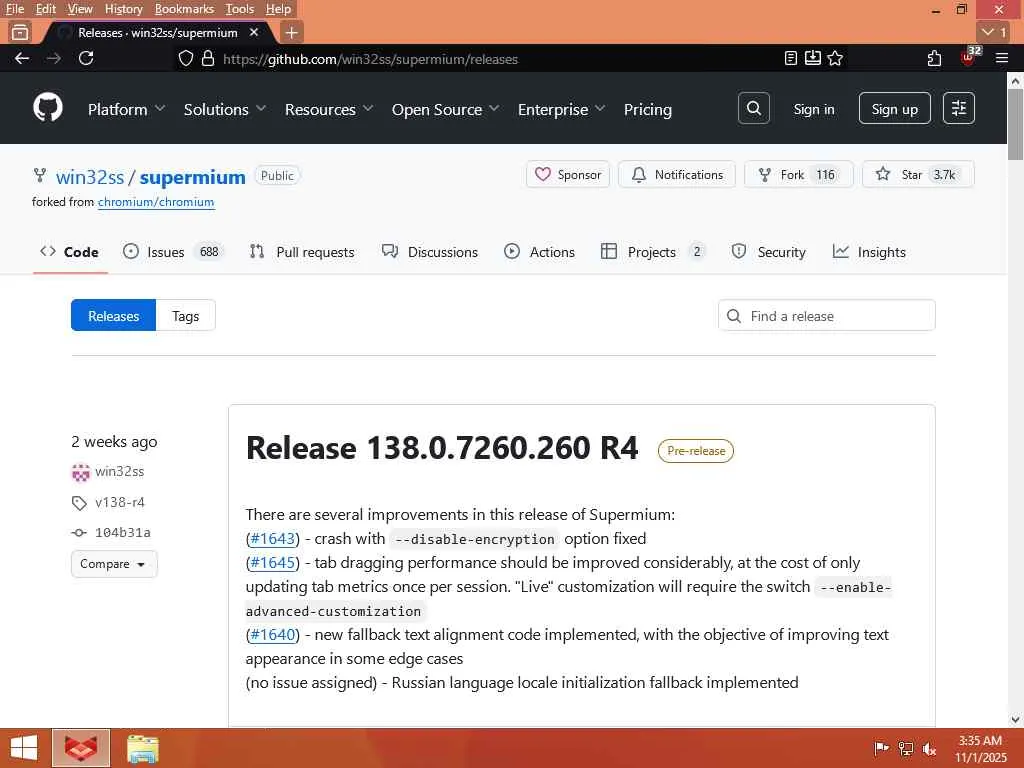
Task: Open the win32ss owner link
Action: pyautogui.click(x=90, y=177)
